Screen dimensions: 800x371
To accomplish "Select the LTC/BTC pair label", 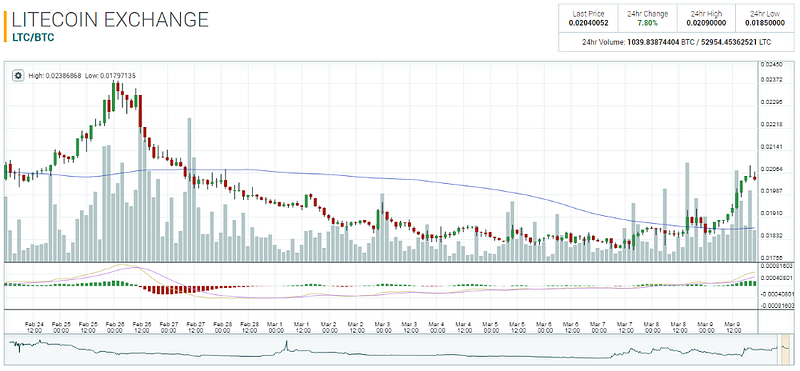I will pos(33,37).
